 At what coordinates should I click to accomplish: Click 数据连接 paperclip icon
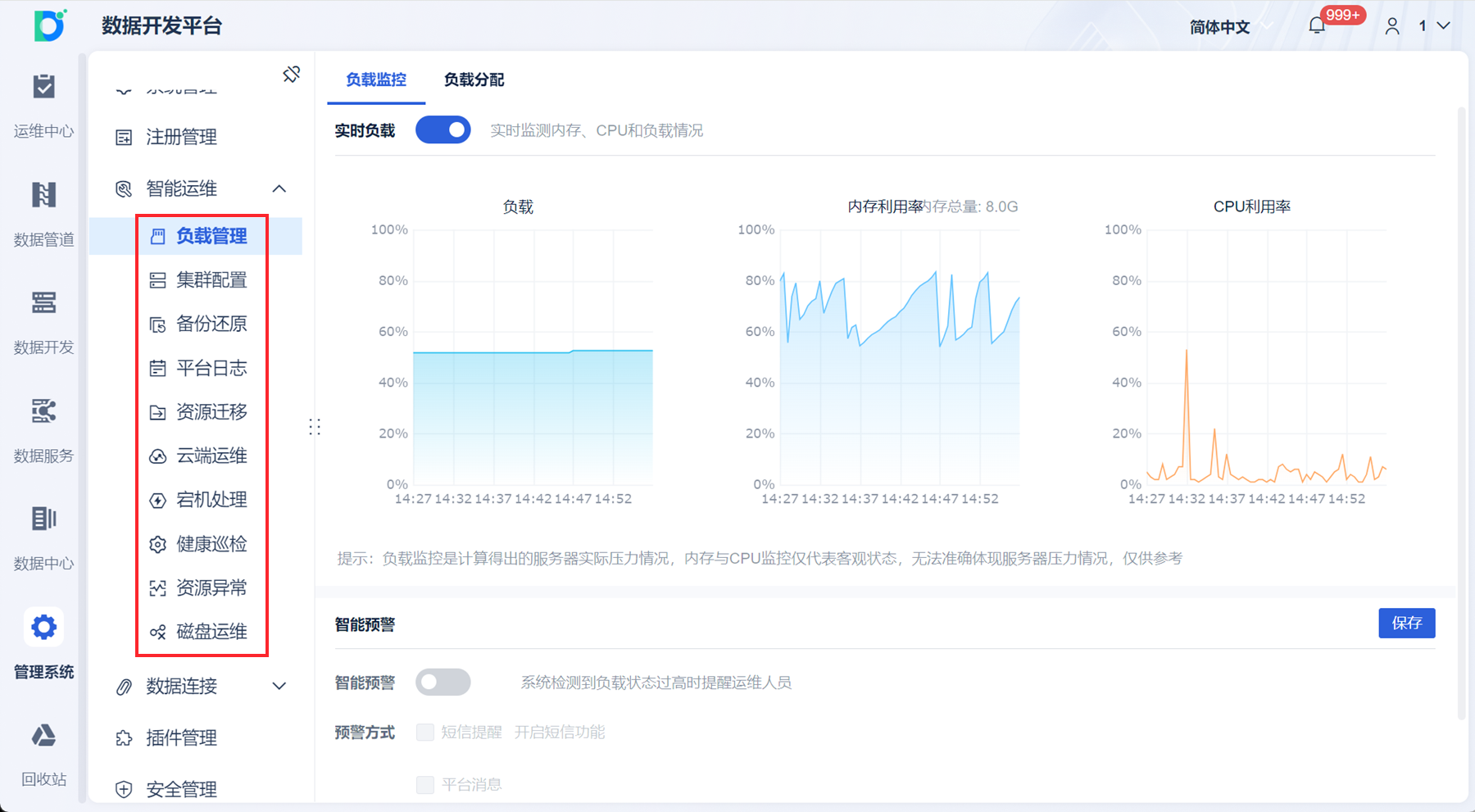point(124,687)
